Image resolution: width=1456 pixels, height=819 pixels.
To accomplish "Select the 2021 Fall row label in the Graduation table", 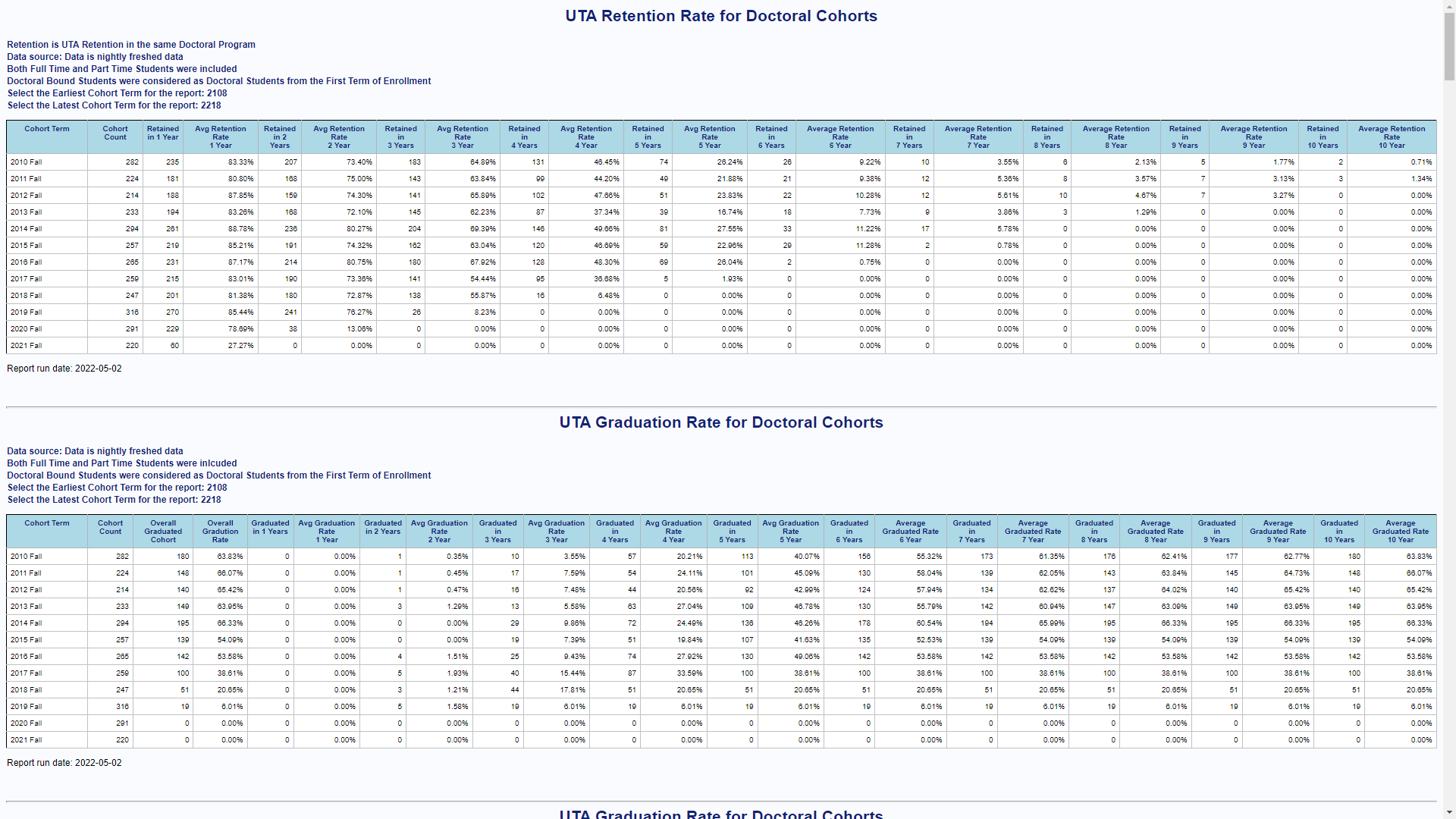I will click(x=27, y=740).
